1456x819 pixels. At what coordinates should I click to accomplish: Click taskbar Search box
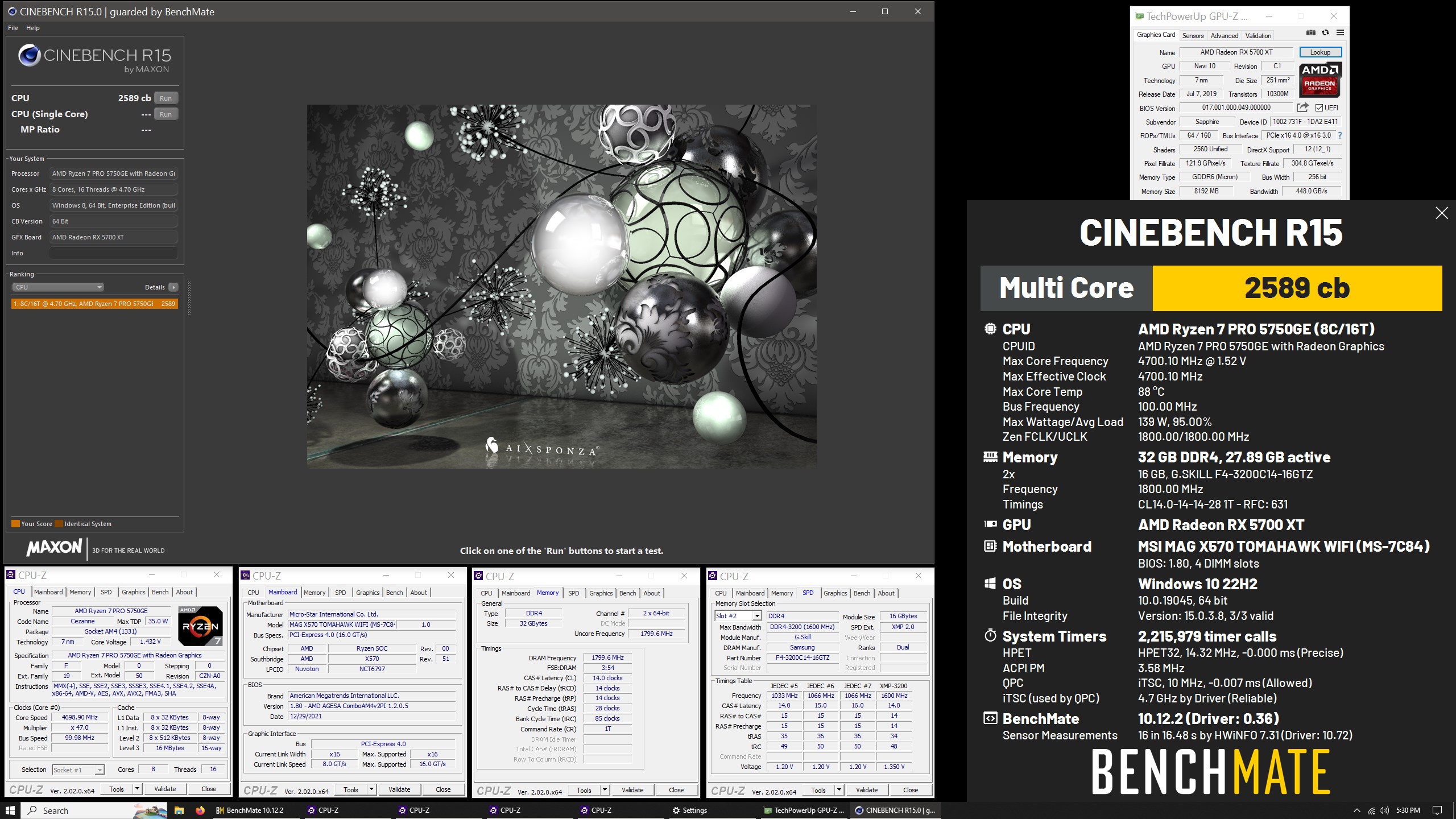[x=94, y=810]
